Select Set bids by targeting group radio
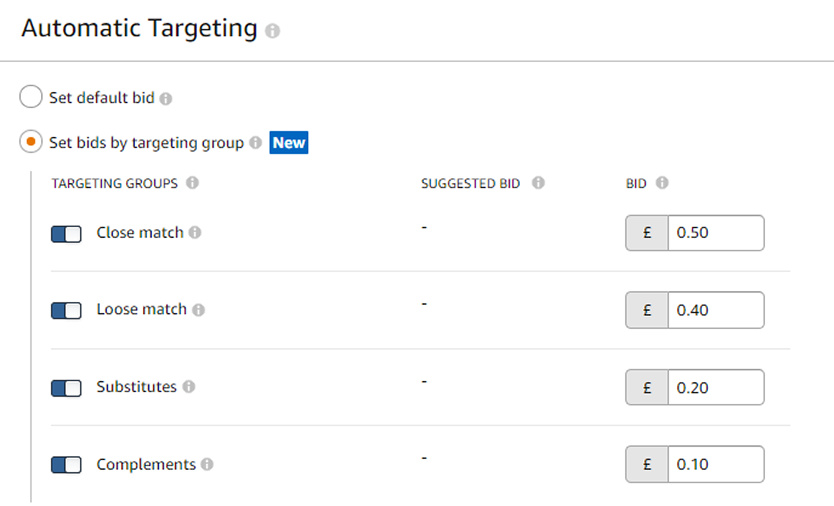 tap(31, 142)
